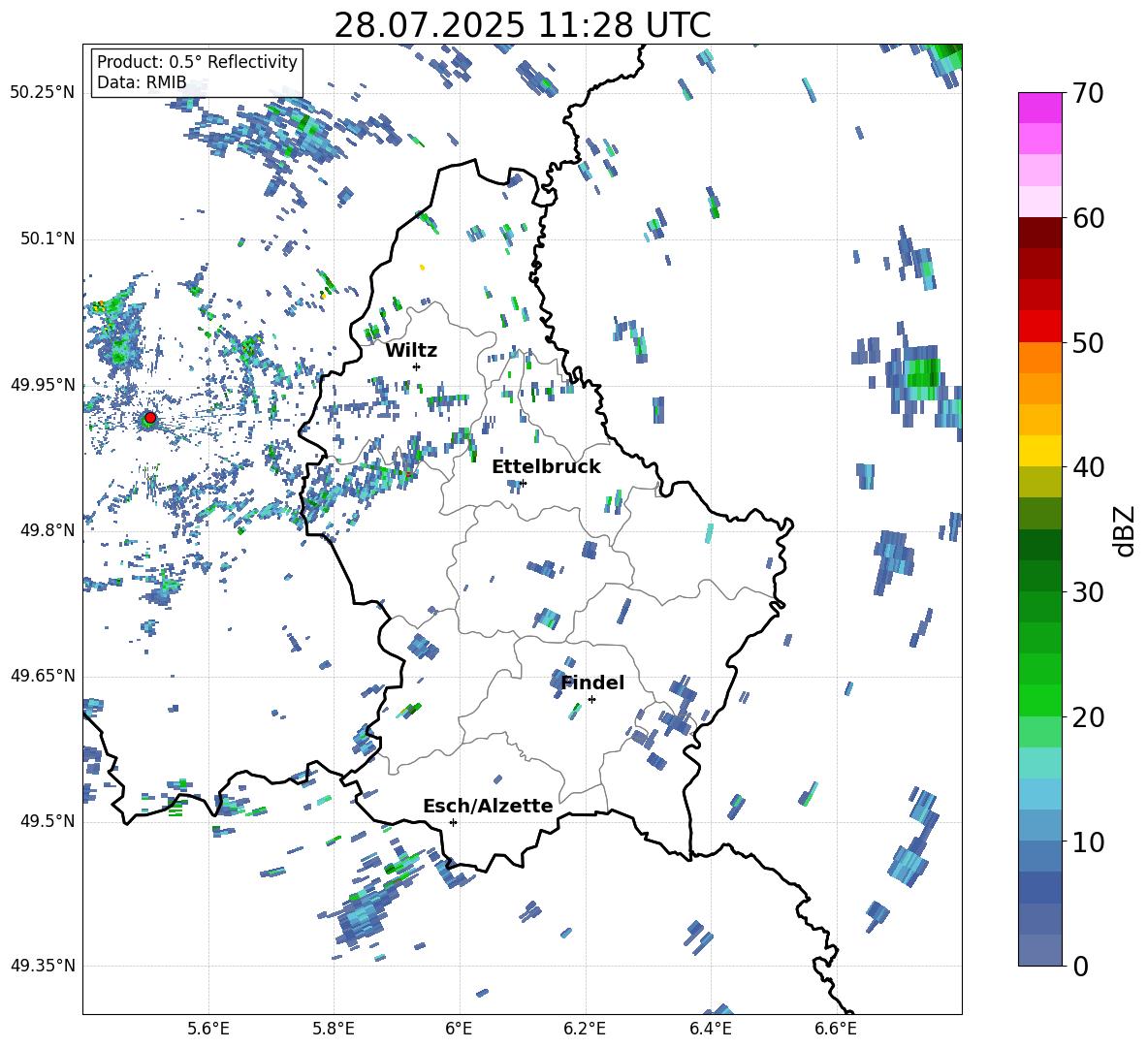Click the Ettelbruck station cross marker
1148x1048 pixels.
(x=523, y=483)
